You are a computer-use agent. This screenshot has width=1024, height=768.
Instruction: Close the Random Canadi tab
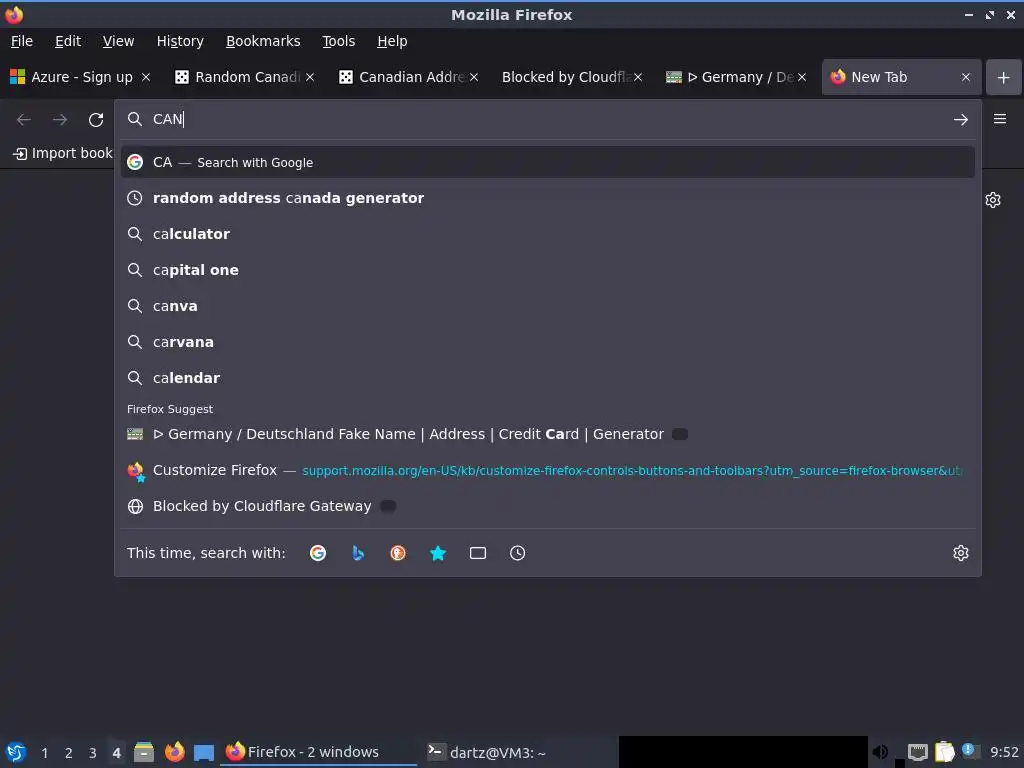(x=310, y=77)
